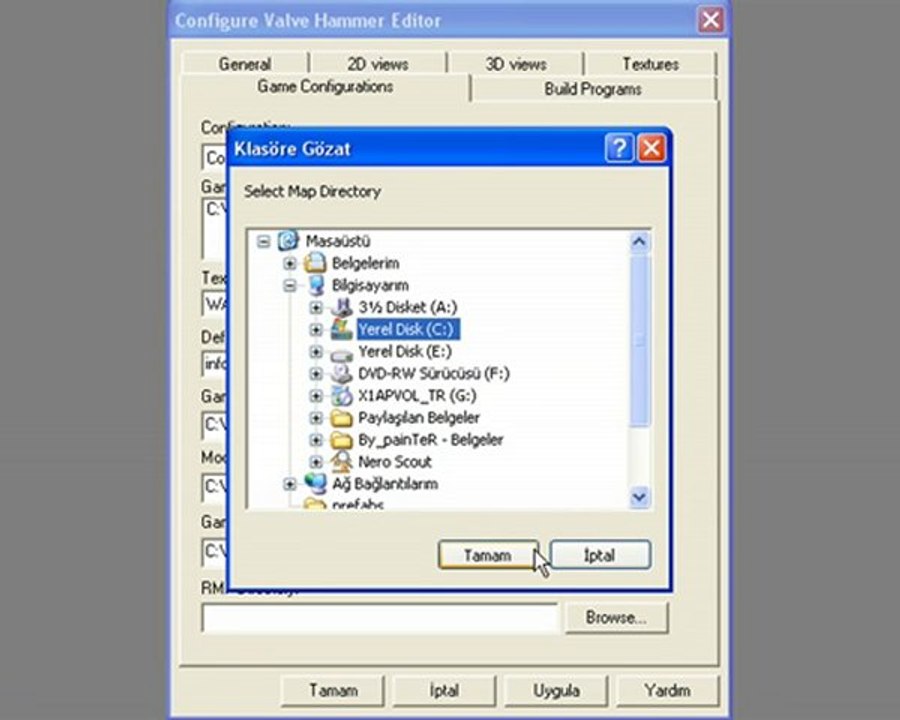Expand the 3½ Disket (A:) node
The height and width of the screenshot is (720, 900).
coord(316,308)
